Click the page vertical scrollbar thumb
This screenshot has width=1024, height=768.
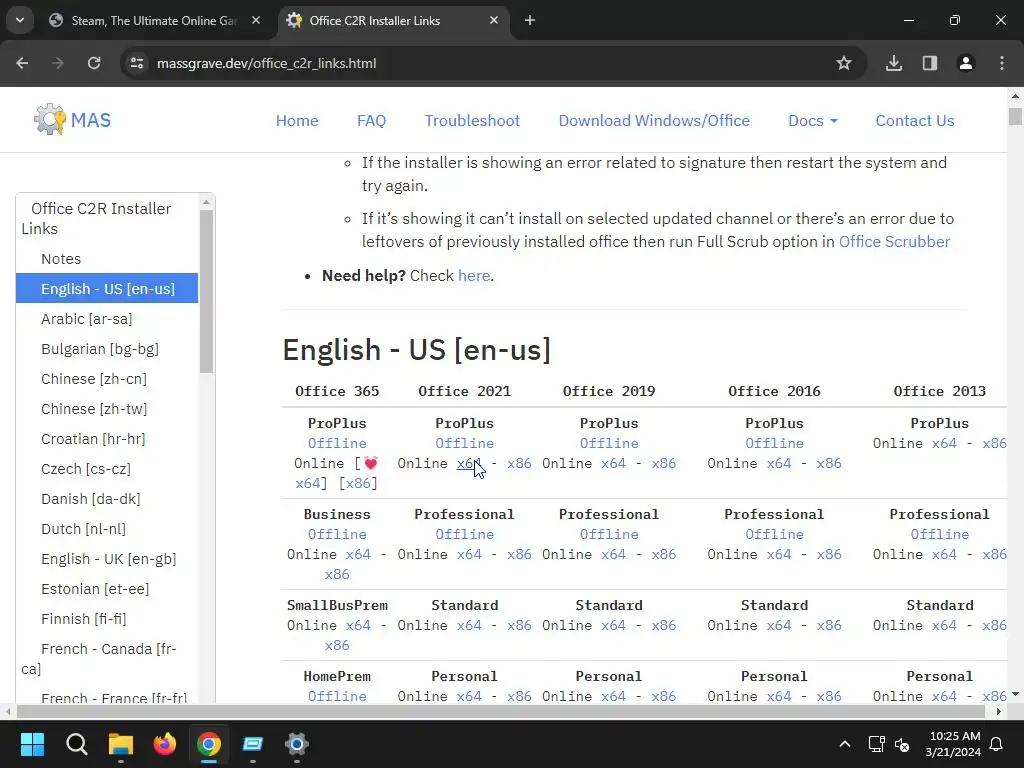(x=1015, y=117)
